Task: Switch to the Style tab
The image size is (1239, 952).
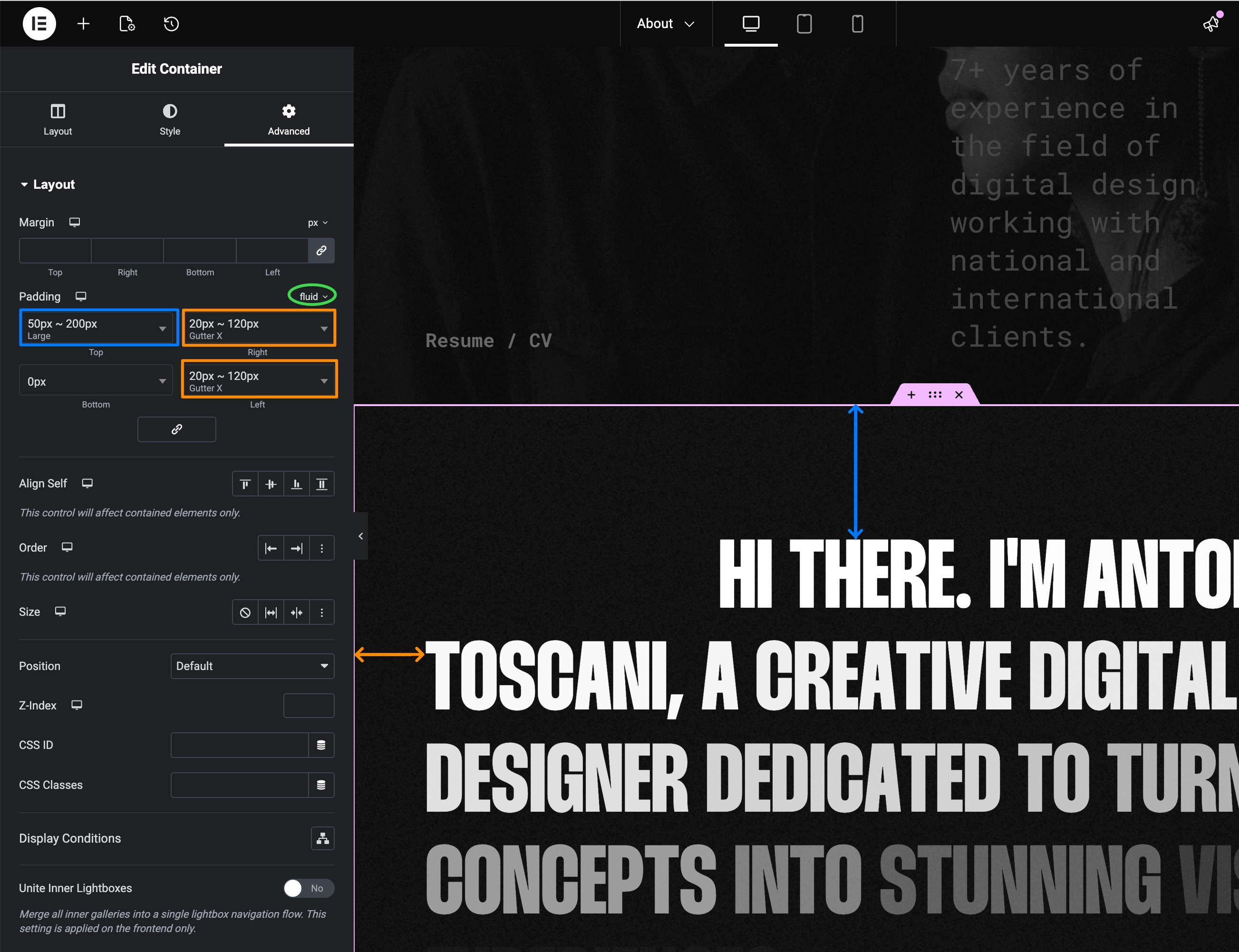Action: tap(169, 119)
